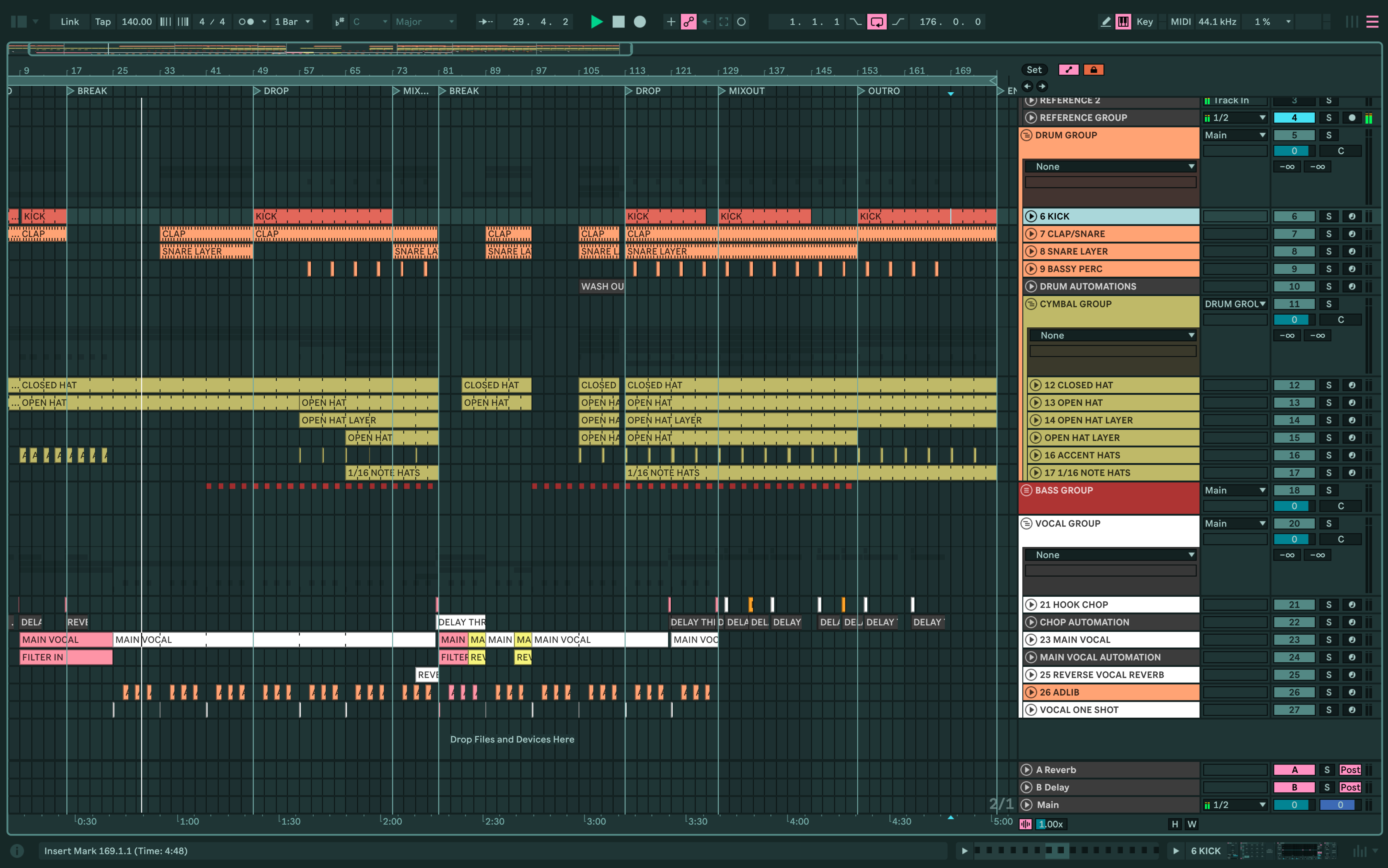The height and width of the screenshot is (868, 1388).
Task: Click the Info View icon at bottom-left
Action: pyautogui.click(x=17, y=851)
